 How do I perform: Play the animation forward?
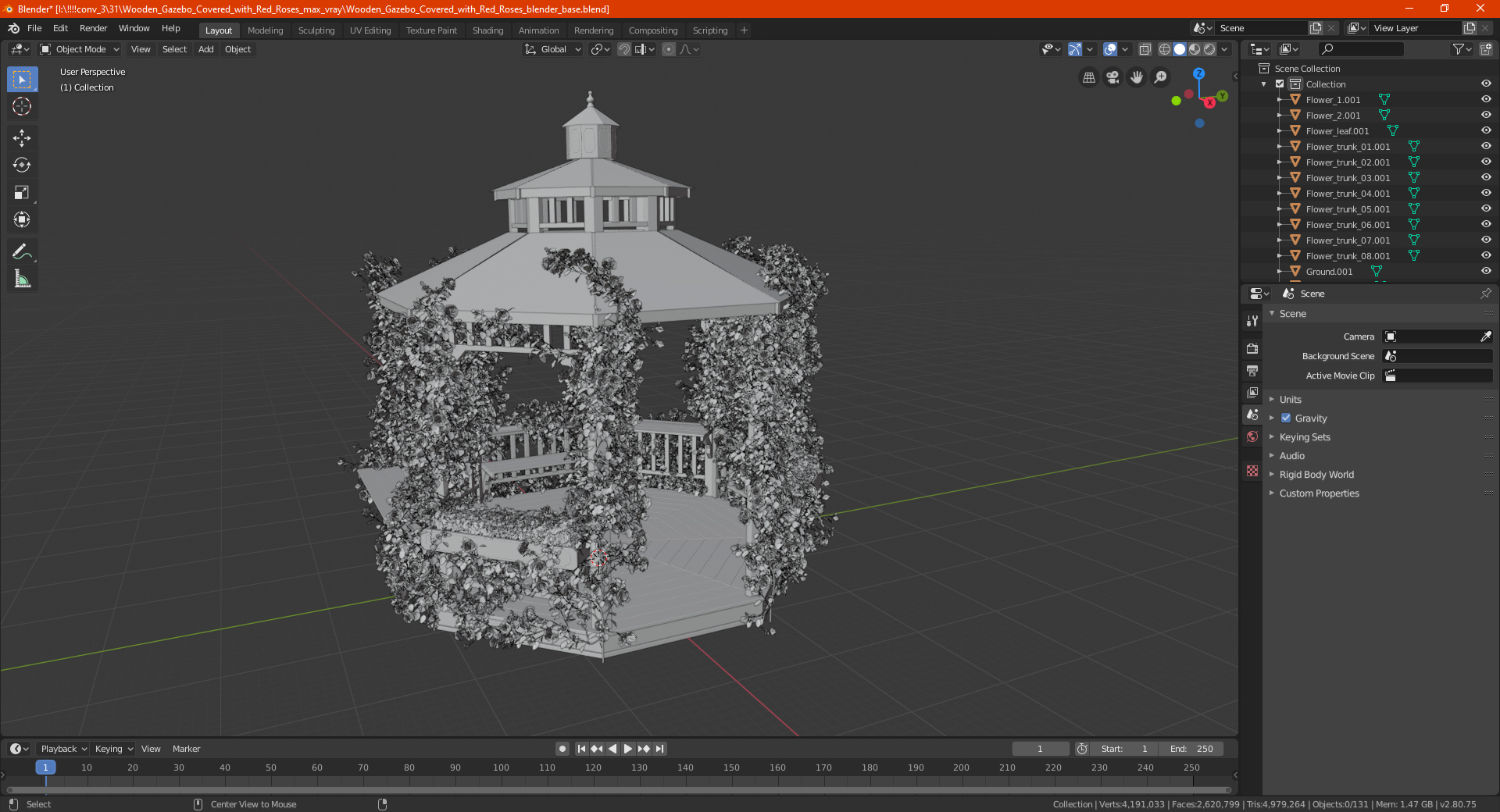click(x=628, y=749)
